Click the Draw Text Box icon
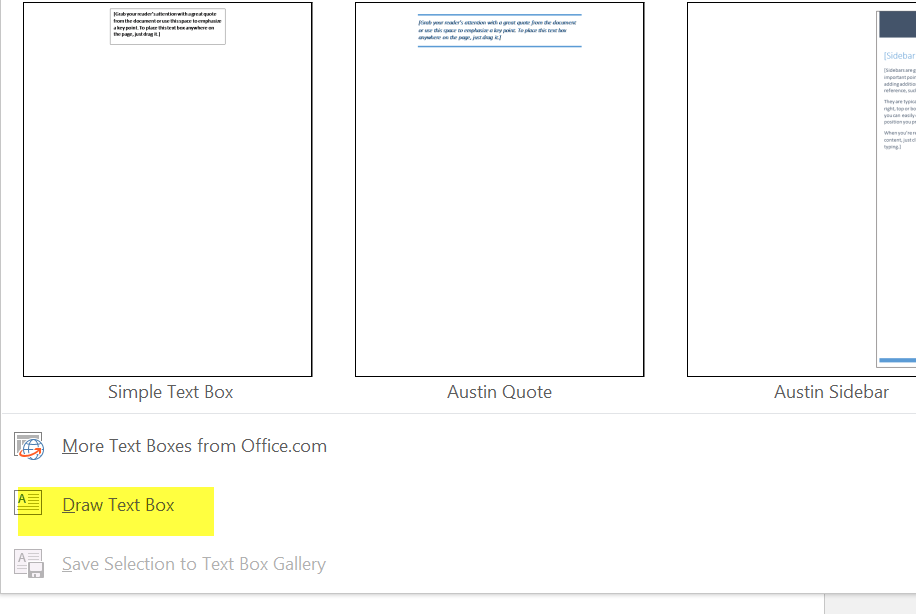This screenshot has width=916, height=614. pos(29,503)
